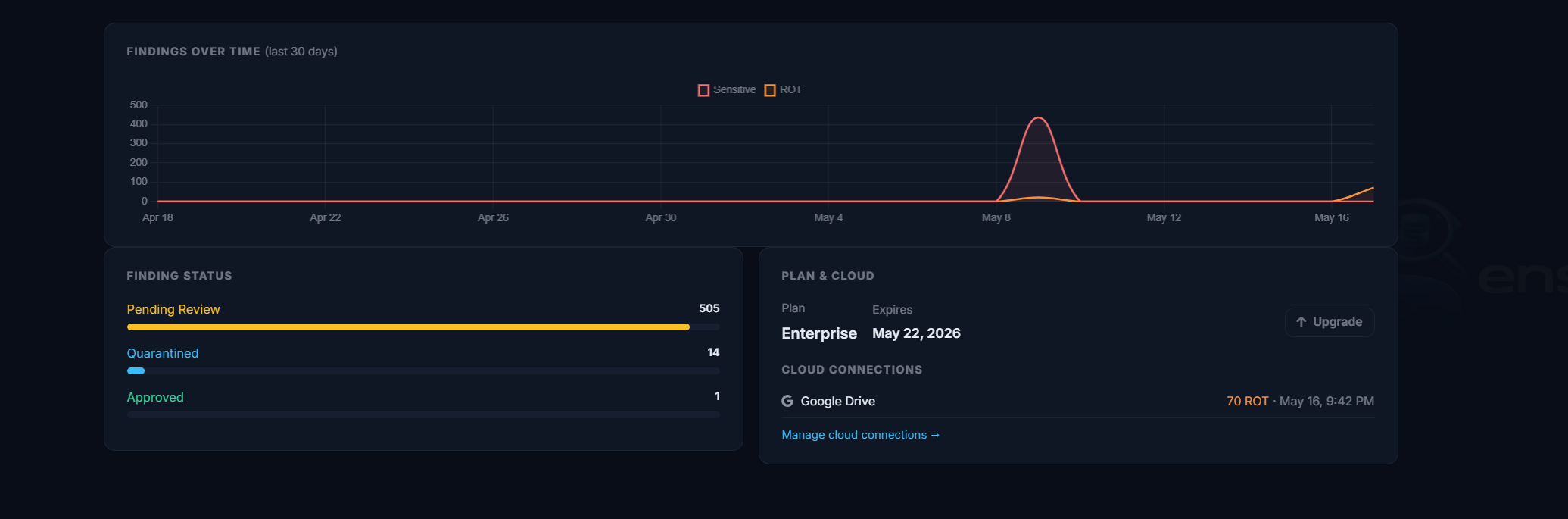Click the May 8 axis label
The width and height of the screenshot is (1568, 519).
point(996,217)
